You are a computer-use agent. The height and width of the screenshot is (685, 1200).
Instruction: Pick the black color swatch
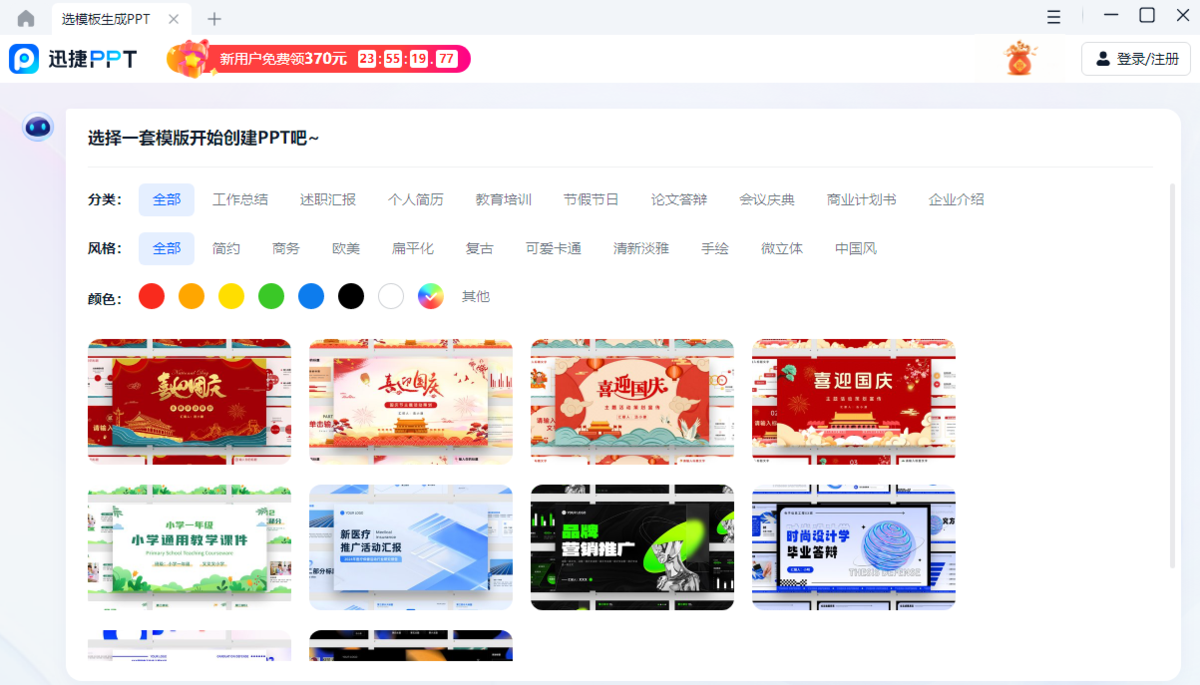click(351, 296)
